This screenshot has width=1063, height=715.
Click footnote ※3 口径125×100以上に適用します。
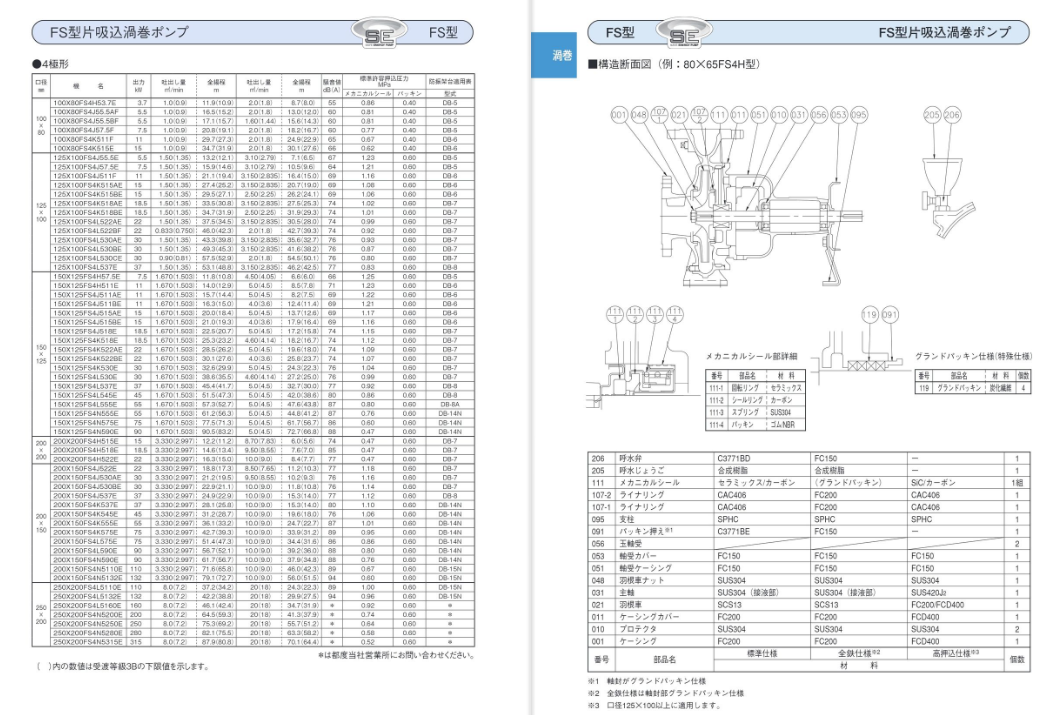point(654,705)
